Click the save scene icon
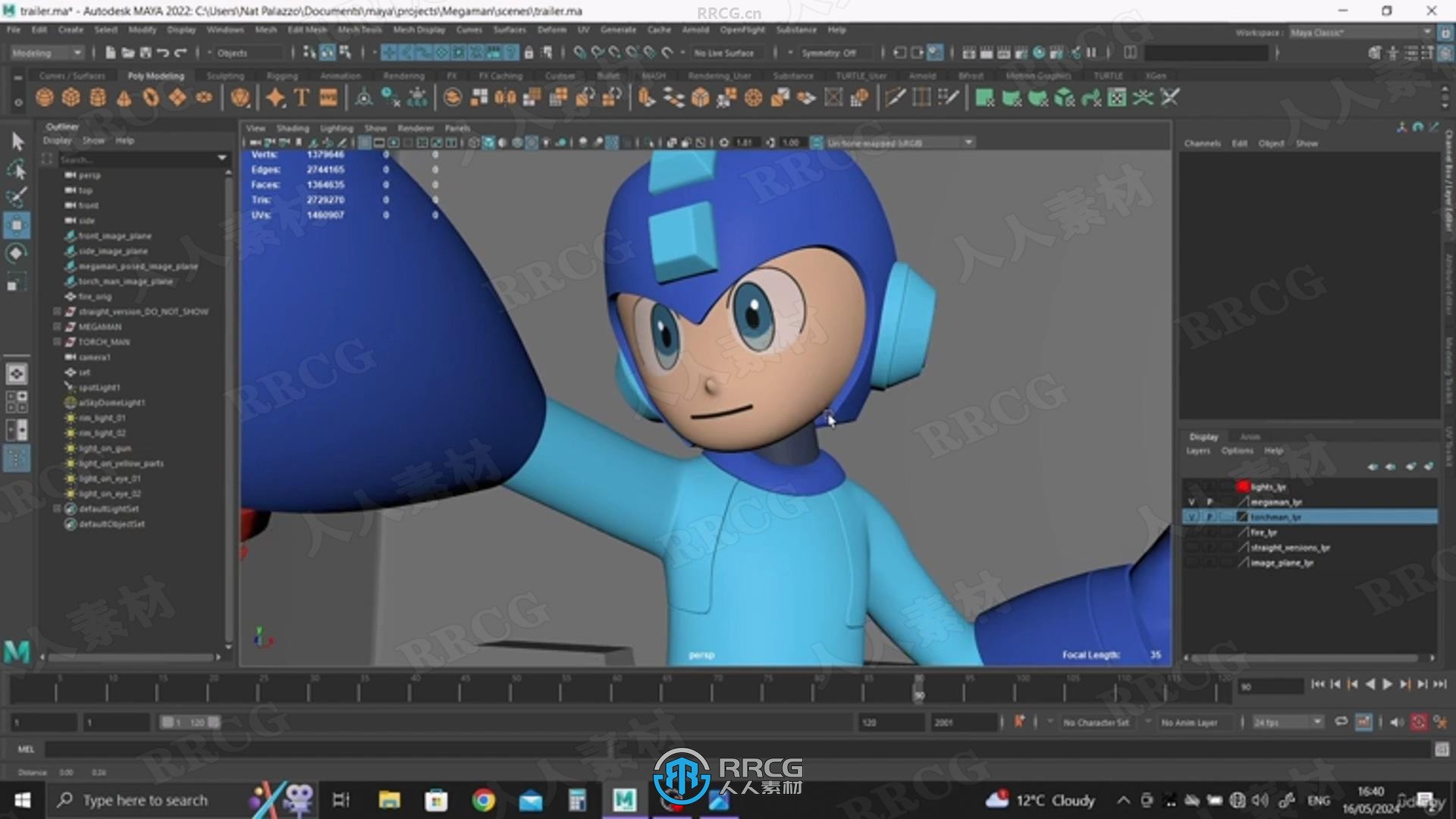Viewport: 1456px width, 819px height. (146, 53)
